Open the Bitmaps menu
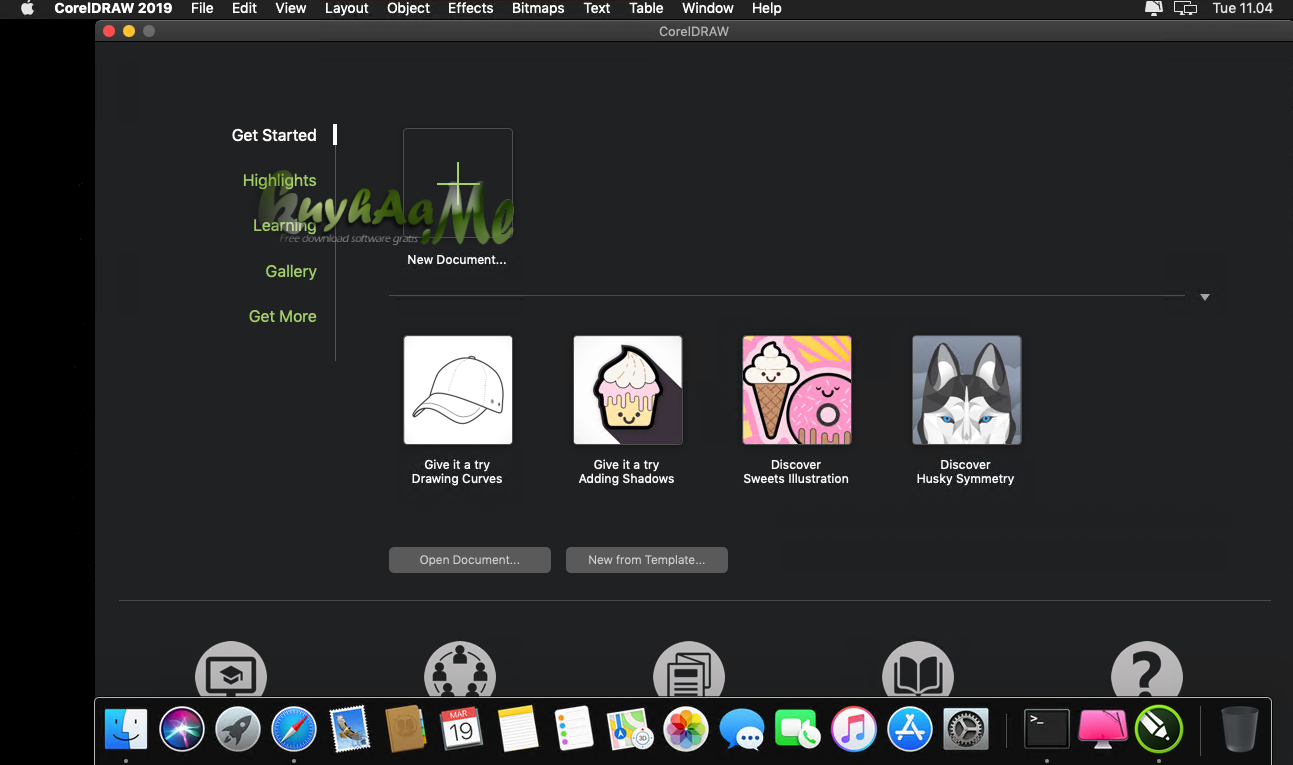Viewport: 1293px width, 765px height. (x=538, y=8)
